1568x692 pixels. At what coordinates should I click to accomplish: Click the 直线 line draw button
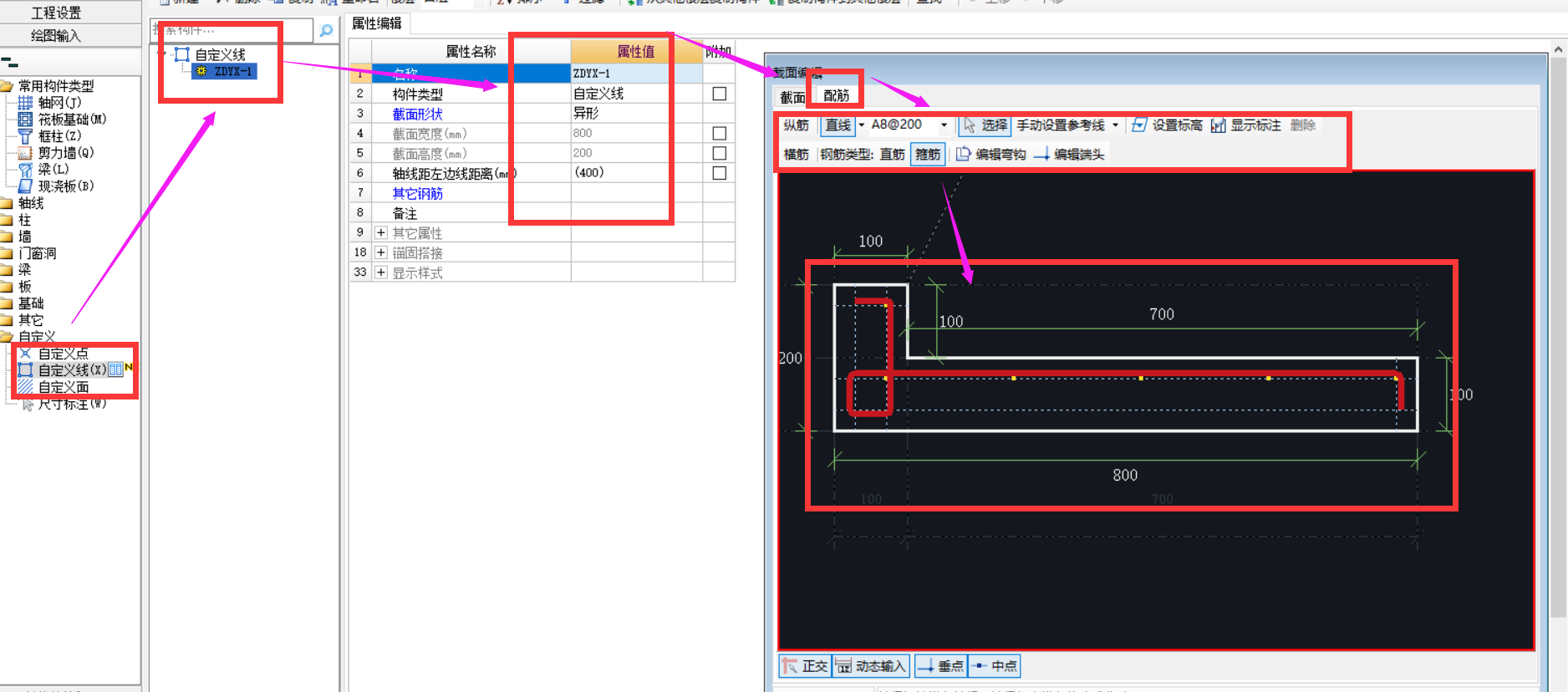pyautogui.click(x=837, y=125)
